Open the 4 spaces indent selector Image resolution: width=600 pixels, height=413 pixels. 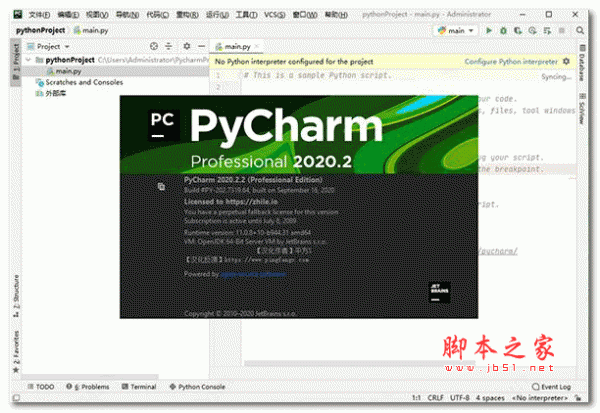[x=490, y=398]
